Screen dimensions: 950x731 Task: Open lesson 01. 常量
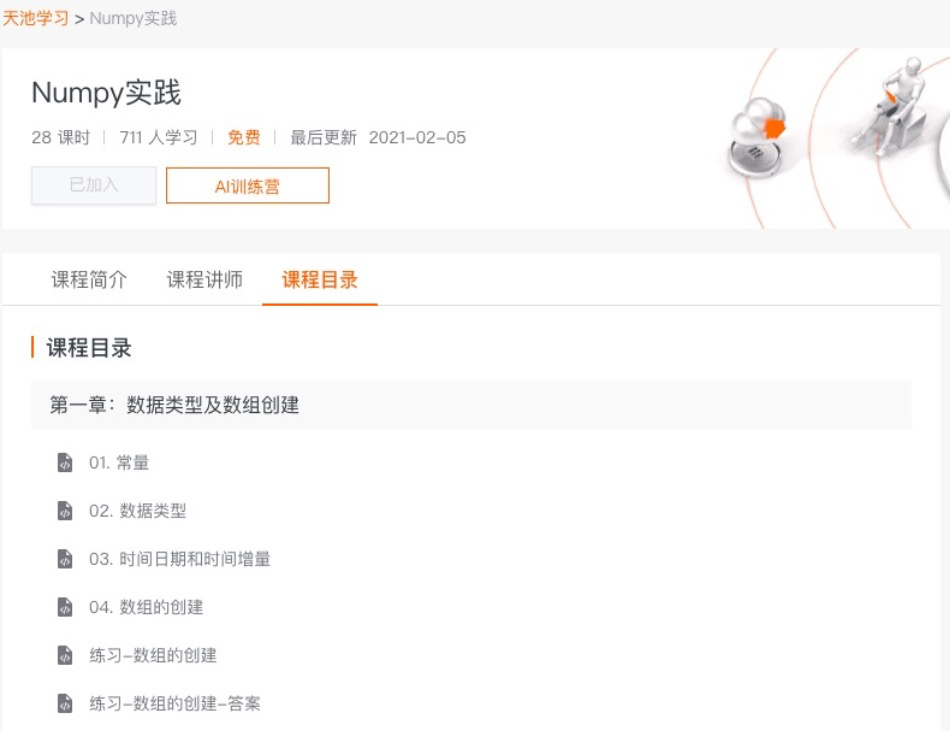tap(119, 463)
